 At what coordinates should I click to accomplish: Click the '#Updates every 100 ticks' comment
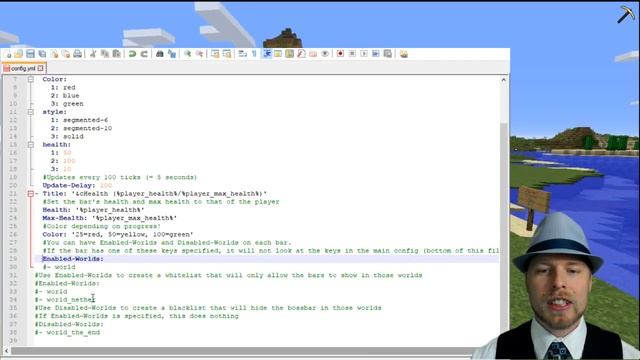point(120,177)
